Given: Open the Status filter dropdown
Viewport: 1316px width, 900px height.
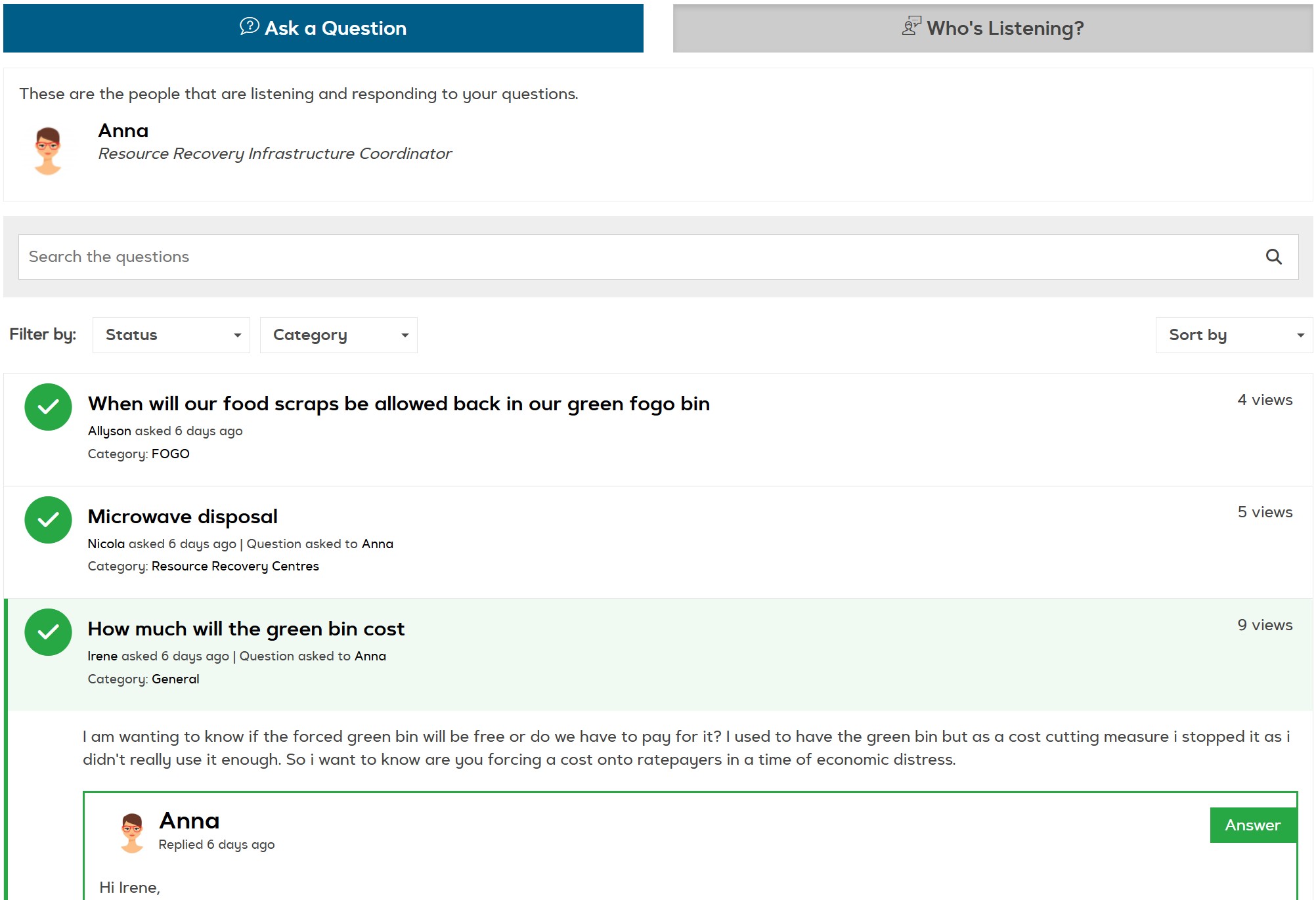Looking at the screenshot, I should click(171, 335).
